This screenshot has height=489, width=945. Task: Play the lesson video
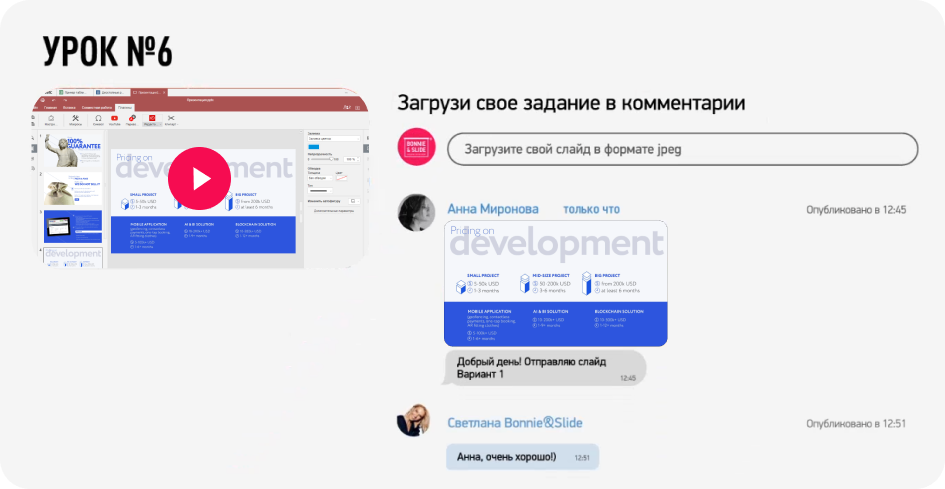coord(195,179)
